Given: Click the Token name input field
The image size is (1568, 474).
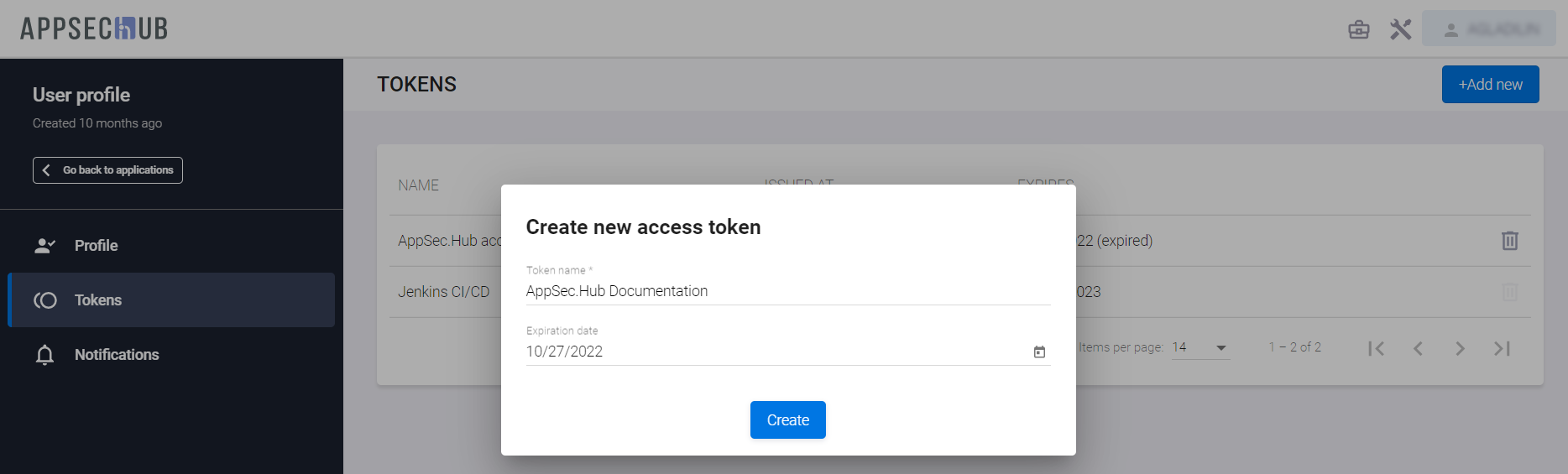Looking at the screenshot, I should [787, 291].
